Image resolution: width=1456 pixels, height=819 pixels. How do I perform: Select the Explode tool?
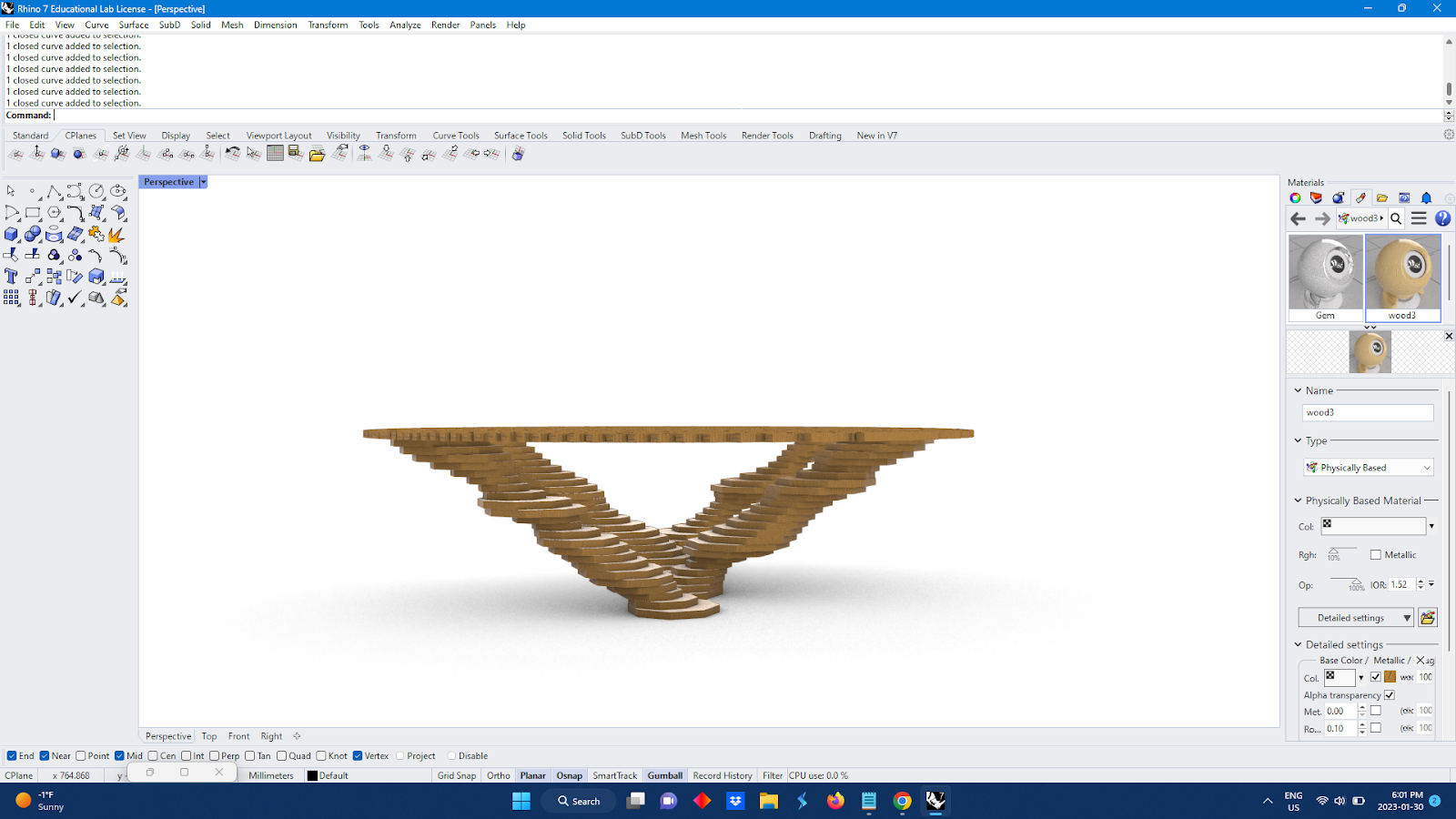click(x=117, y=235)
